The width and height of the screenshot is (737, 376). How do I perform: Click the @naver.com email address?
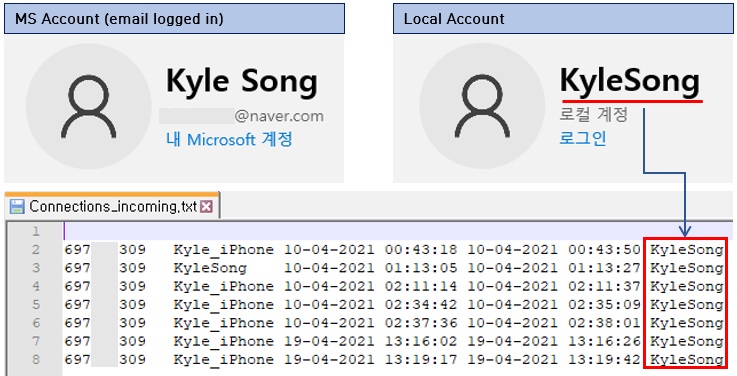tap(279, 116)
